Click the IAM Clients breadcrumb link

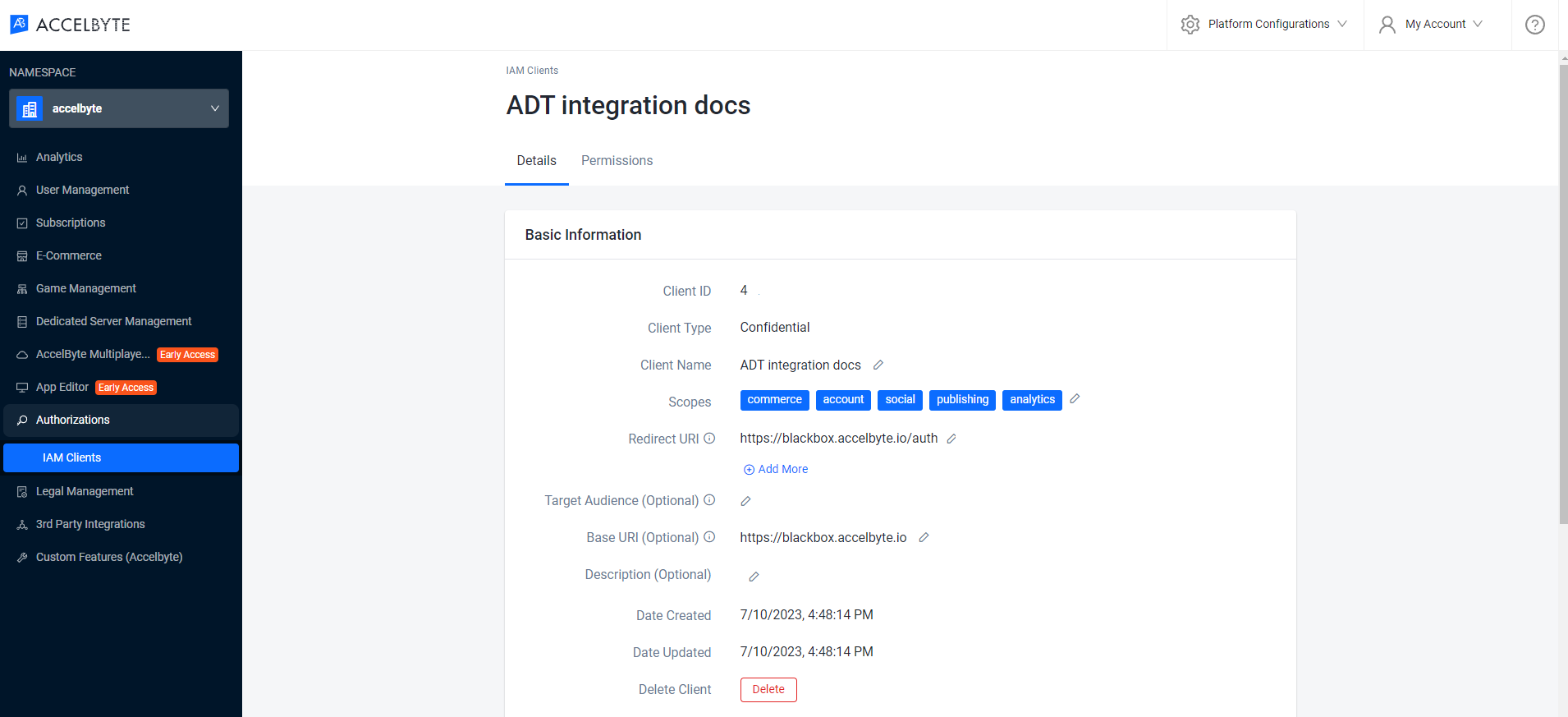click(x=532, y=71)
